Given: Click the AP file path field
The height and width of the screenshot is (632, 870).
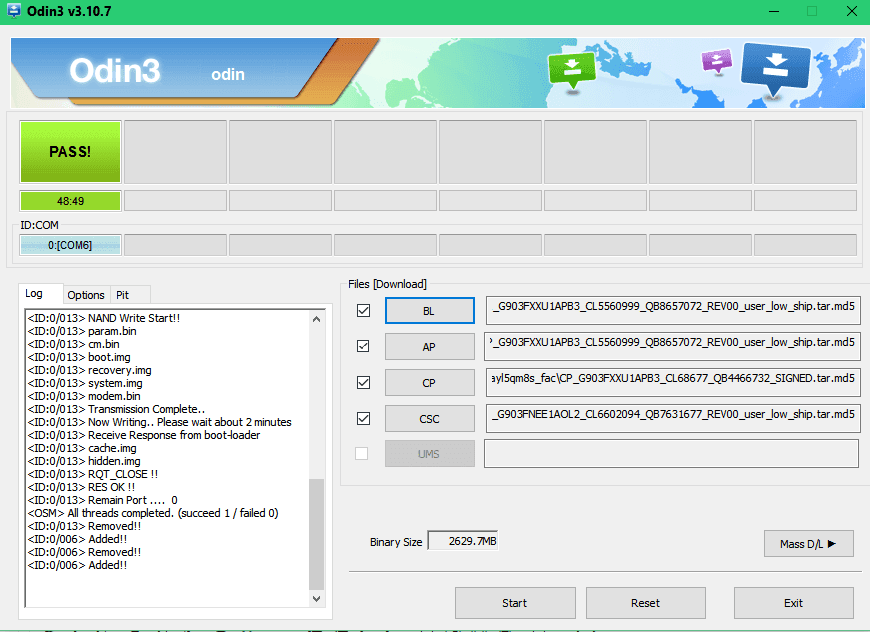Looking at the screenshot, I should [672, 347].
